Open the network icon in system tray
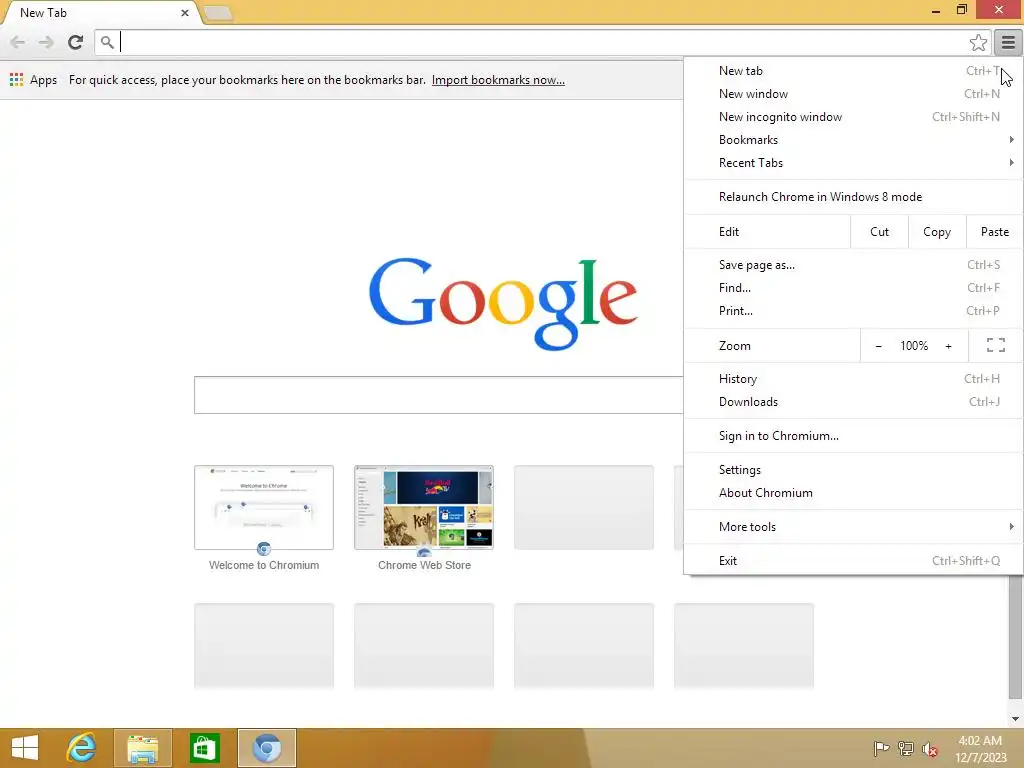Image resolution: width=1024 pixels, height=768 pixels. pos(905,748)
